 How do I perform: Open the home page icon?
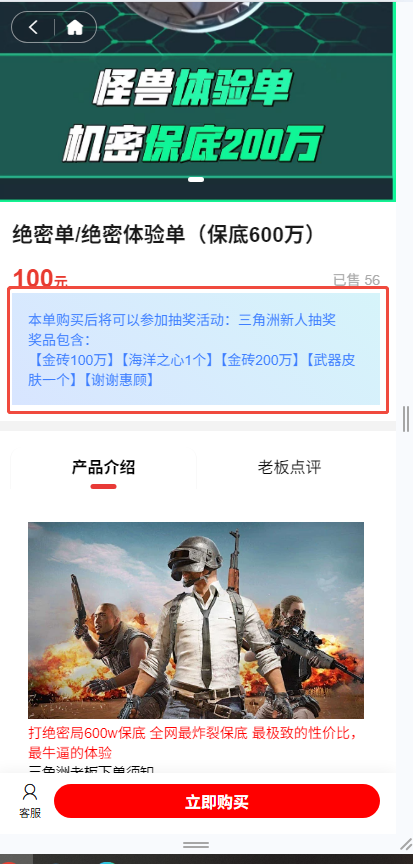tap(74, 27)
